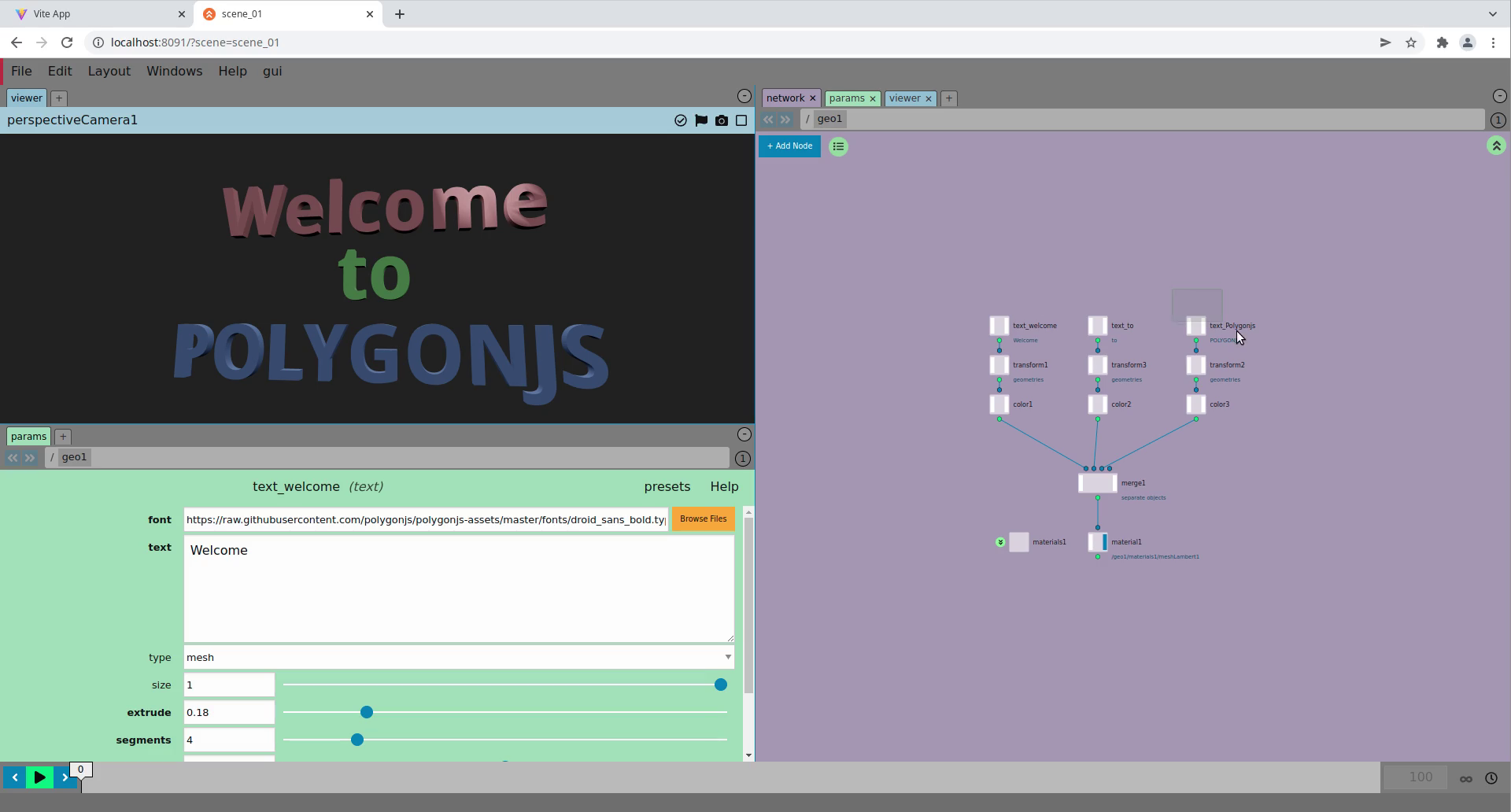Collapse network toolbar with green double-chevron
Image resolution: width=1511 pixels, height=812 pixels.
pos(1496,146)
